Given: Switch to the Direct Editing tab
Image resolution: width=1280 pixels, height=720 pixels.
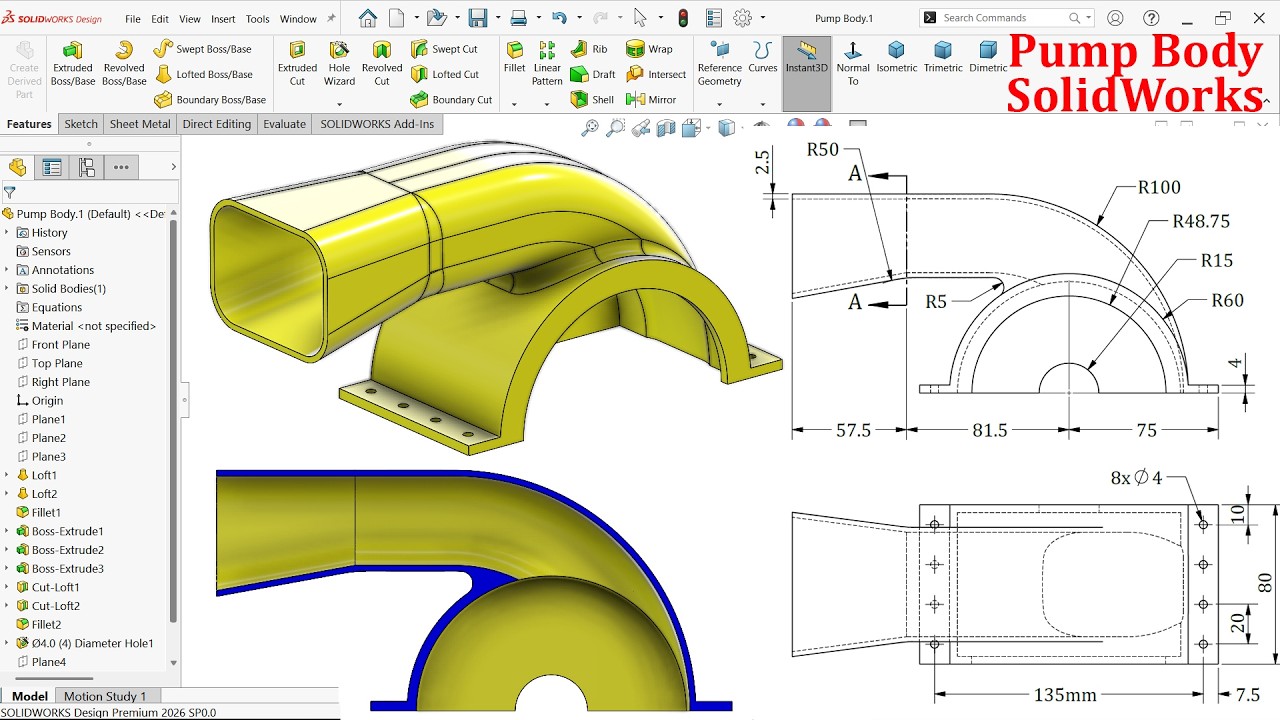Looking at the screenshot, I should tap(217, 124).
